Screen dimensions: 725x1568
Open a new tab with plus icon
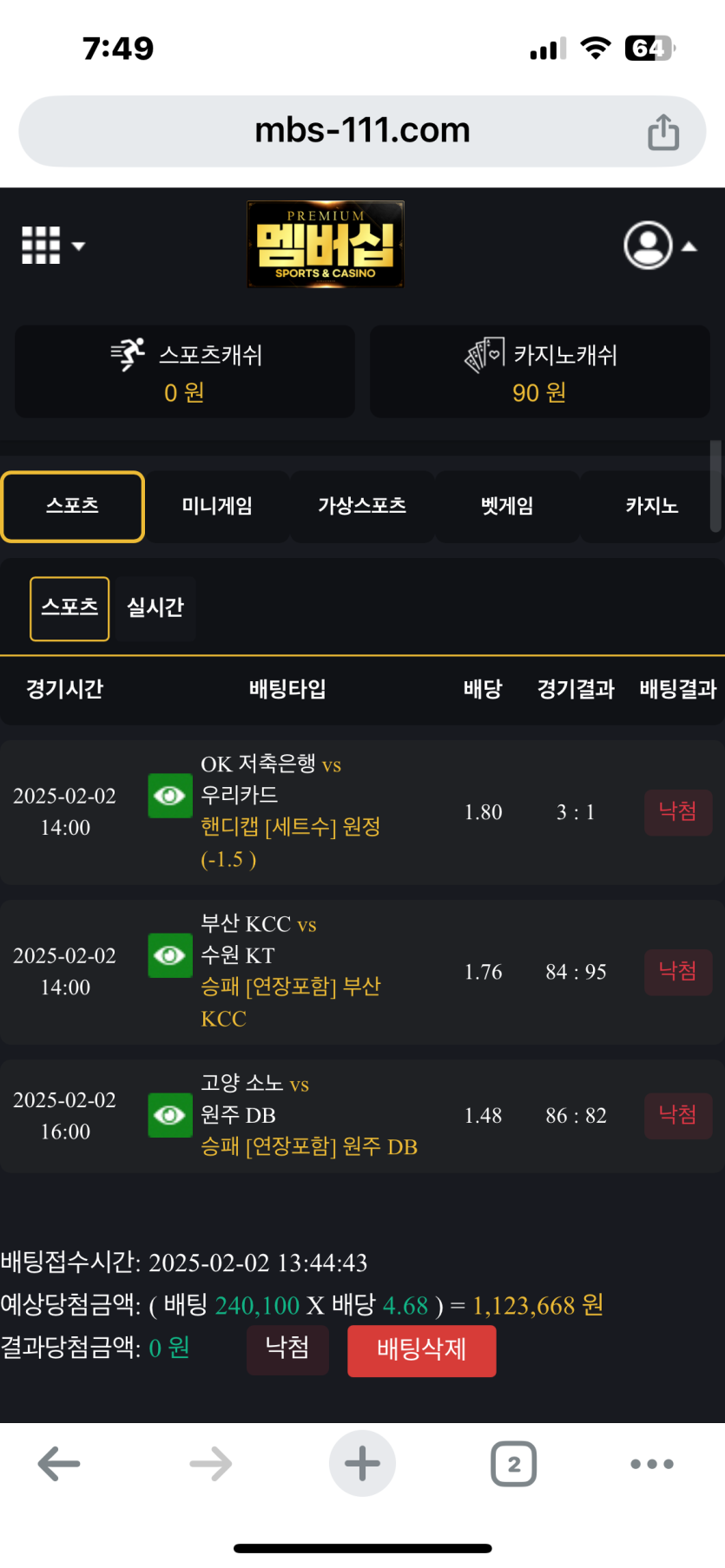coord(362,1464)
